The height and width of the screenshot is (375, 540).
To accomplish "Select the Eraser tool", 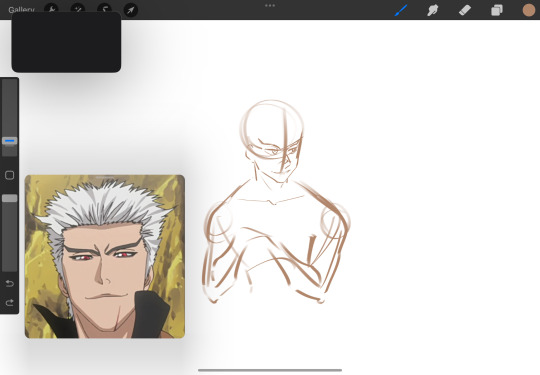I will pos(465,10).
